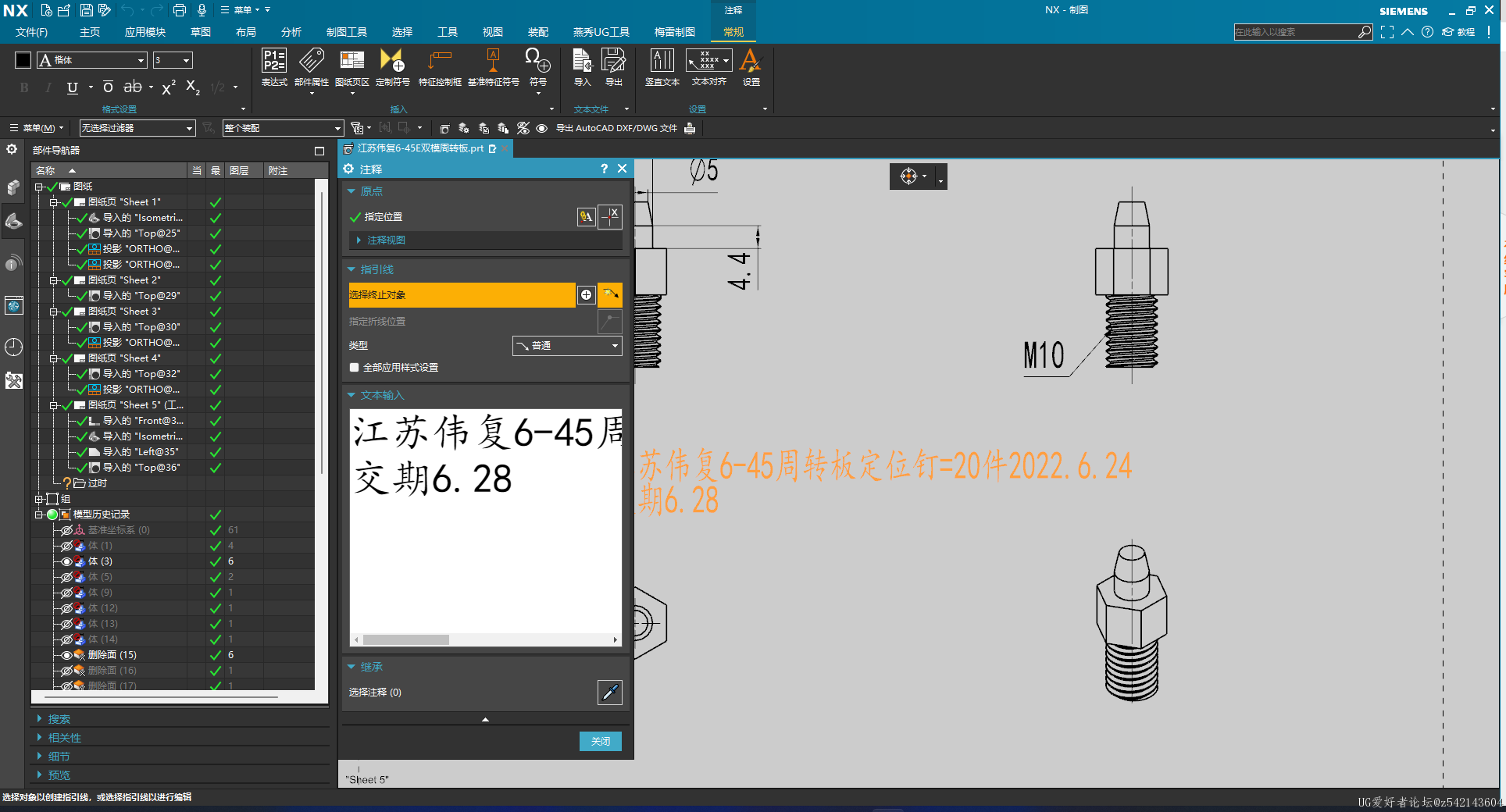Image resolution: width=1506 pixels, height=812 pixels.
Task: Click the printer icon beside DXF/DWG export
Action: 690,128
